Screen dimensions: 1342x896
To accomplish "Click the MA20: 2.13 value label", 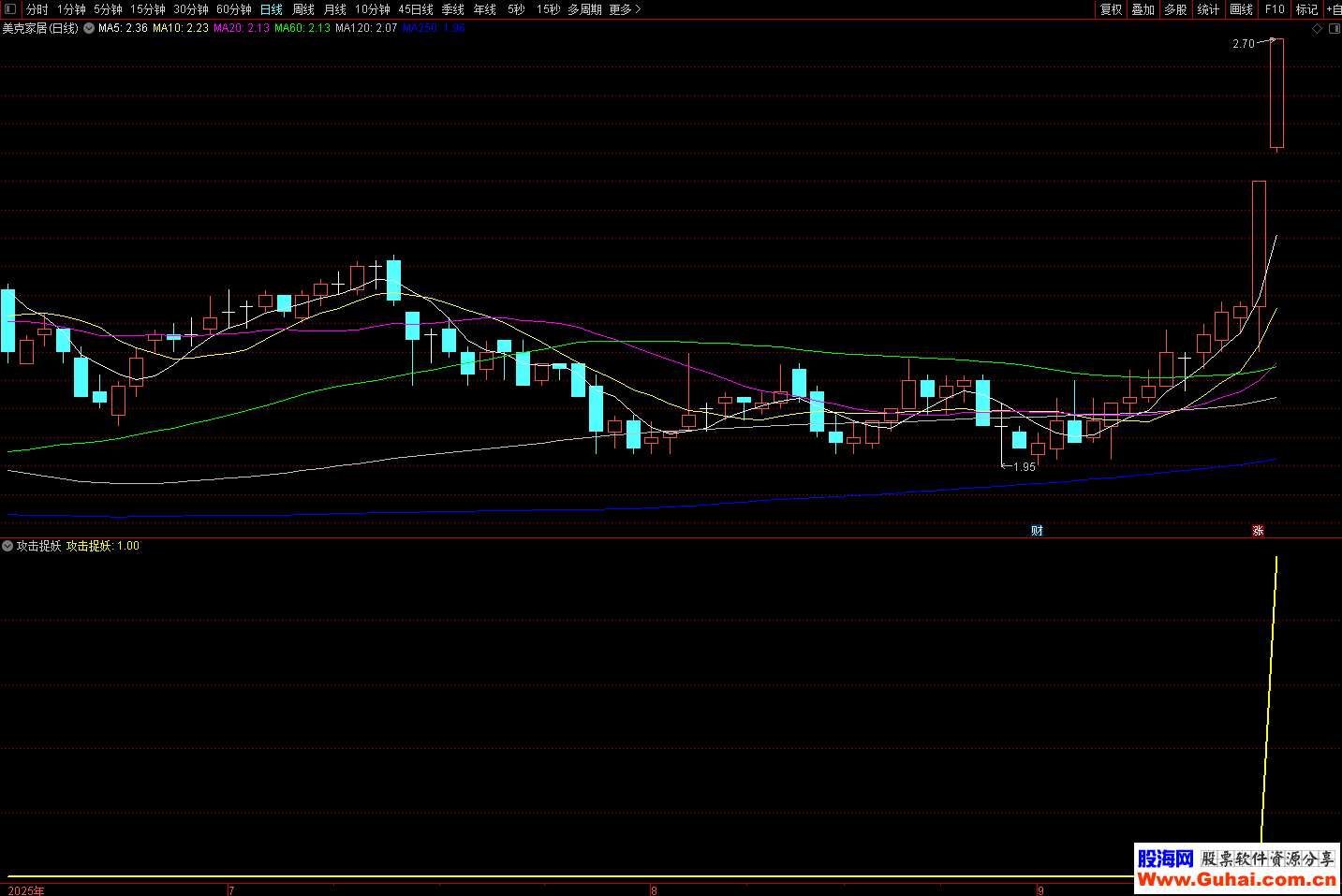I will [x=242, y=28].
